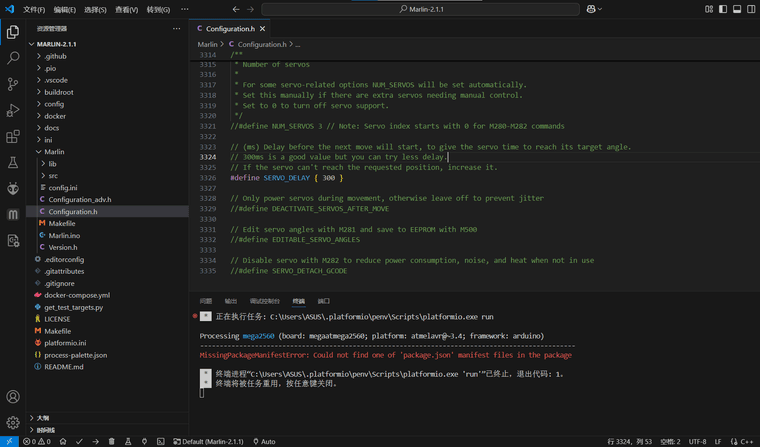Open the Copilot dropdown chevron
760x447 pixels.
coord(600,9)
